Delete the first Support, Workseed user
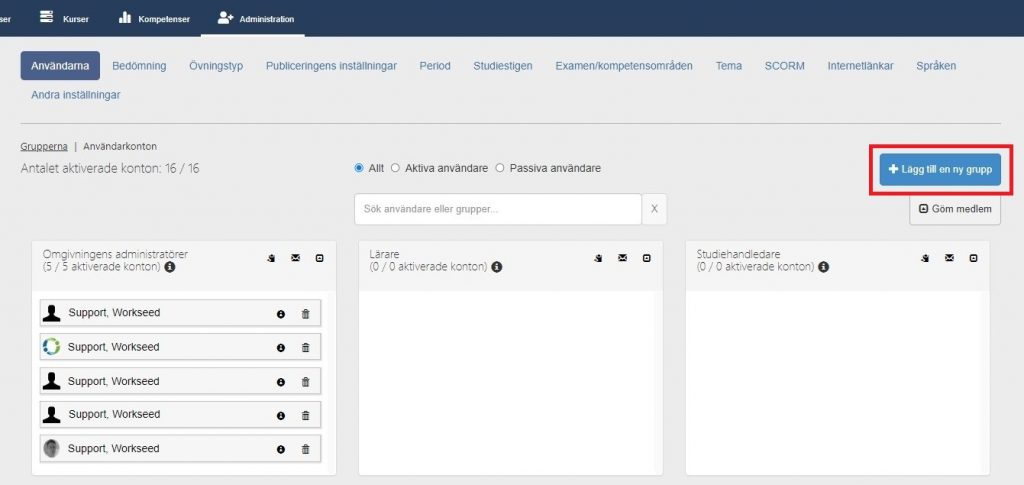1024x485 pixels. (306, 314)
